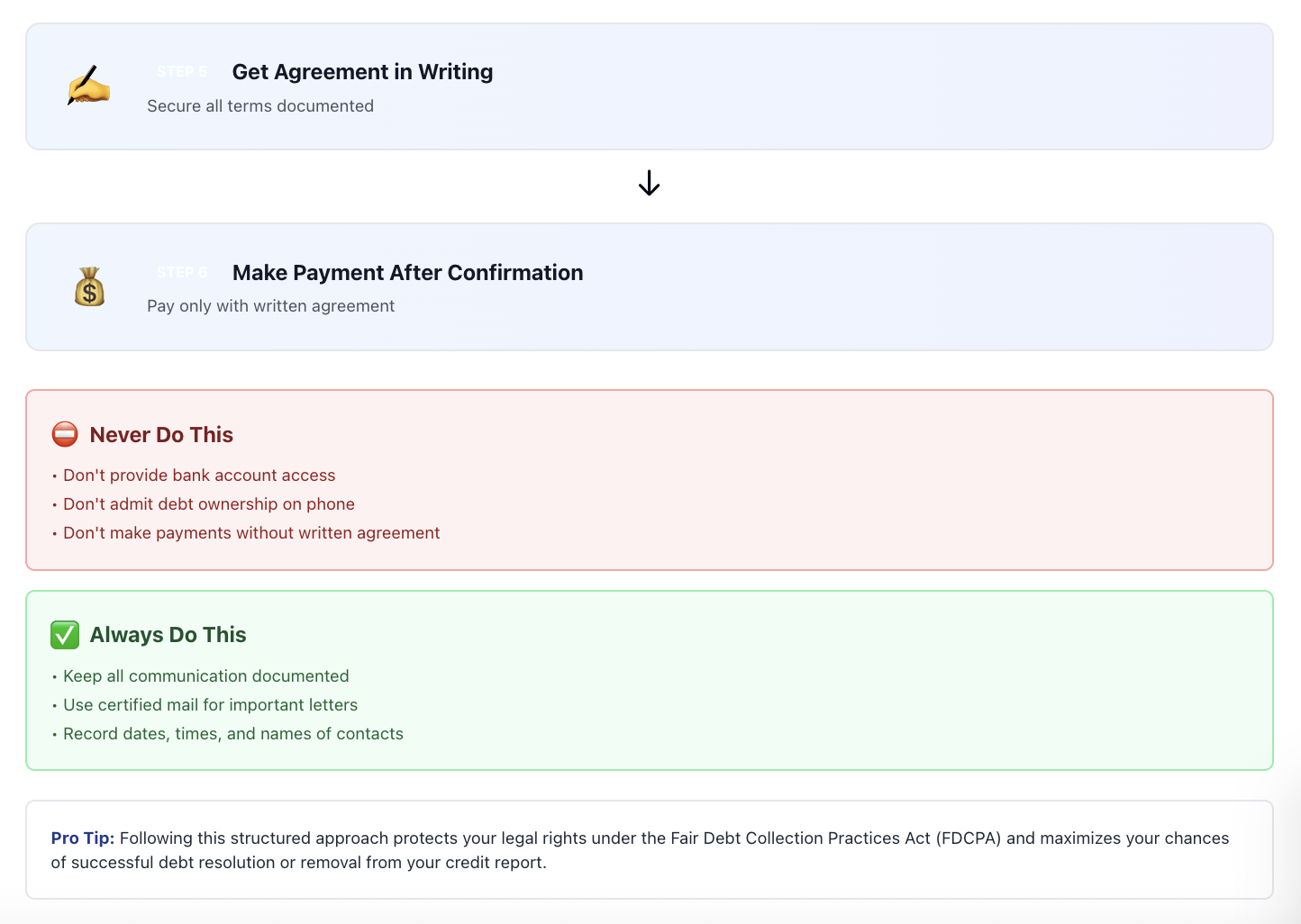Click the writing hand emoji icon

pos(88,86)
